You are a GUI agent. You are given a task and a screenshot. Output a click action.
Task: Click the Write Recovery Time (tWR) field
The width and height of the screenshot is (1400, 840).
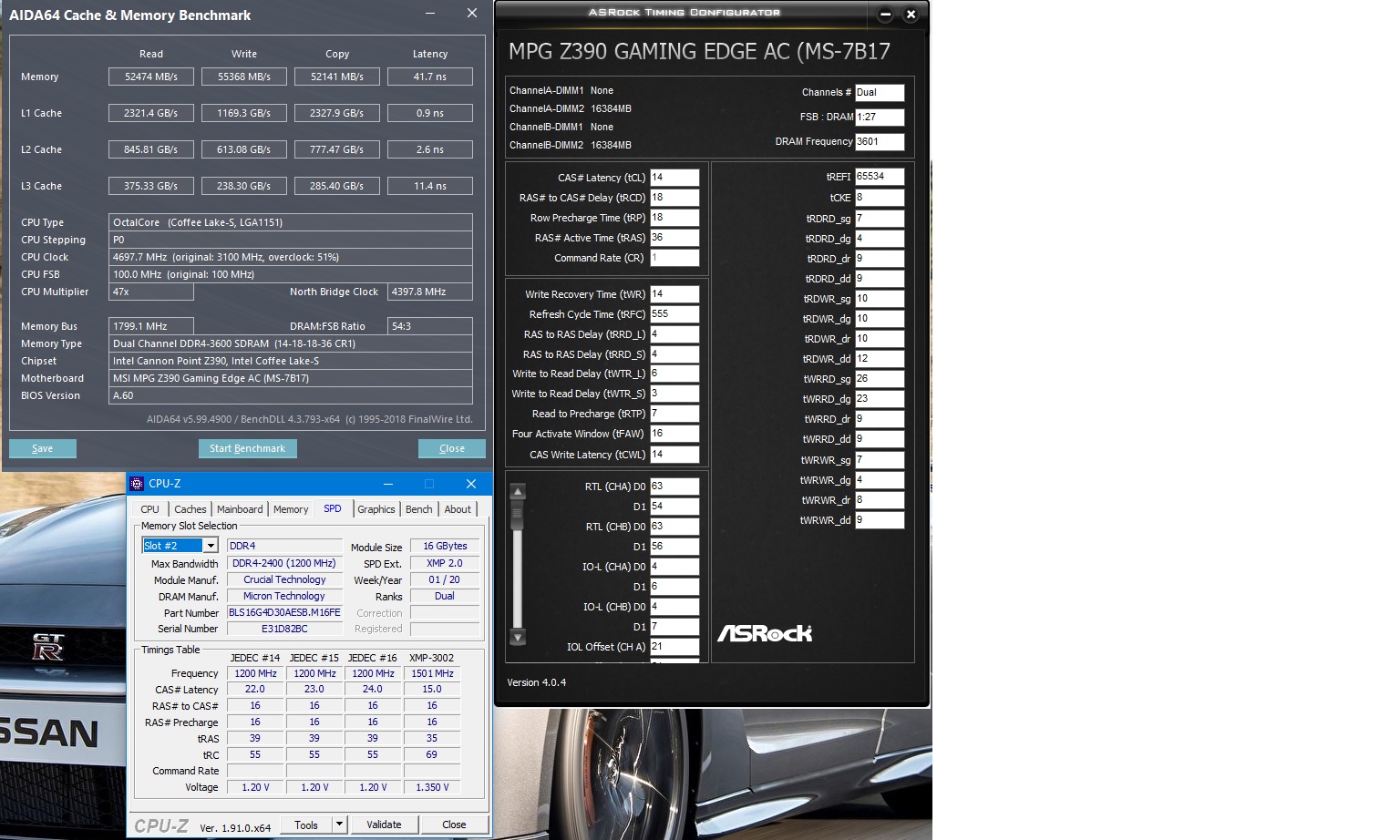click(x=674, y=294)
